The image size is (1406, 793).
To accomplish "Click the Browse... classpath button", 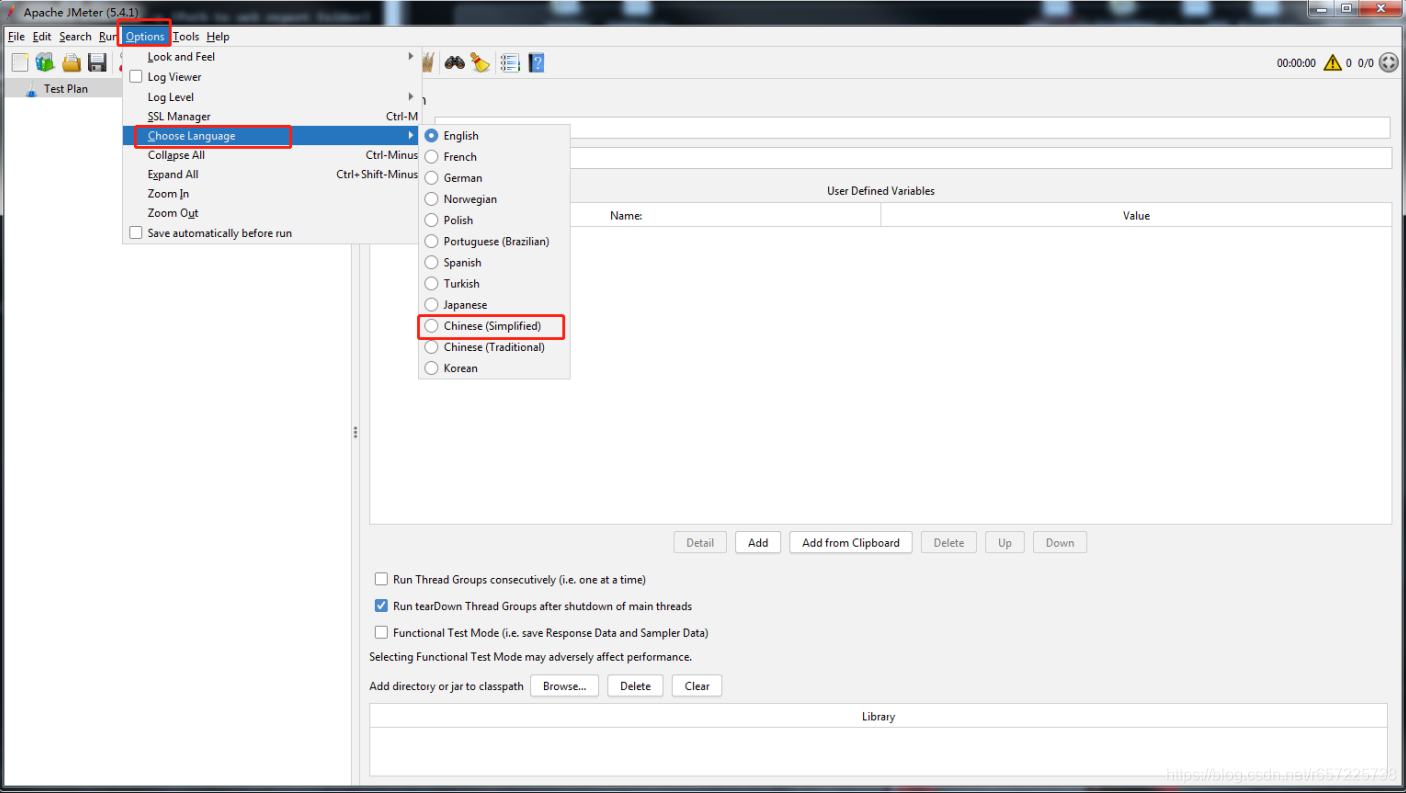I will [565, 686].
